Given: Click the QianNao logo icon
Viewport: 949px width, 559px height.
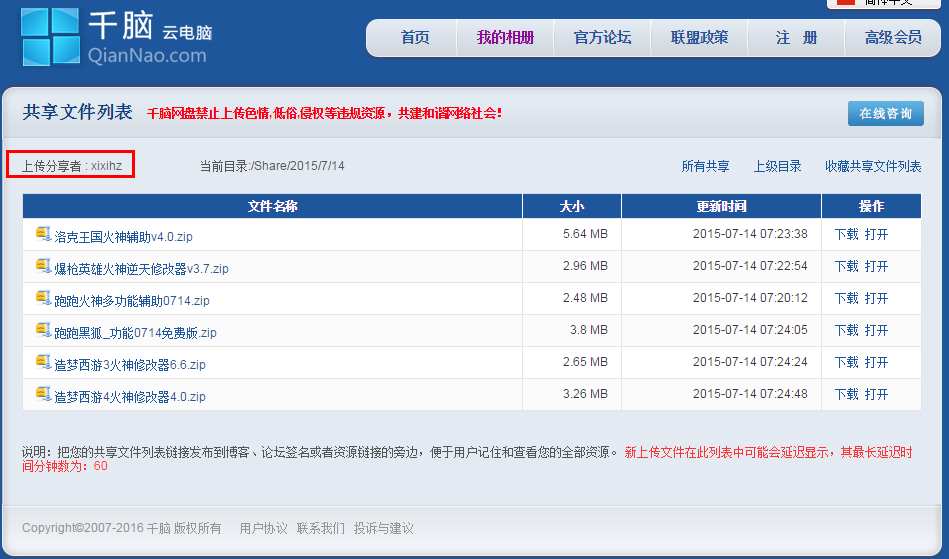Looking at the screenshot, I should point(50,37).
